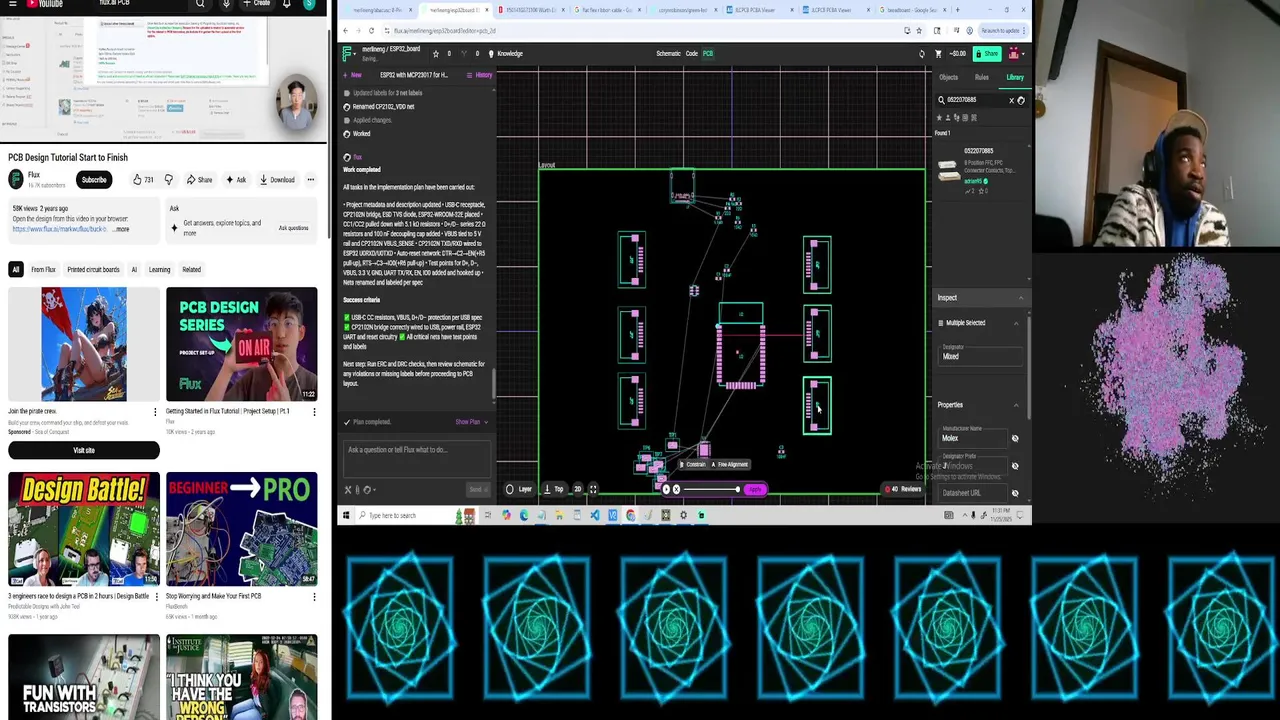The width and height of the screenshot is (1280, 720).
Task: Open the flux.ai link in description
Action: pos(59,229)
